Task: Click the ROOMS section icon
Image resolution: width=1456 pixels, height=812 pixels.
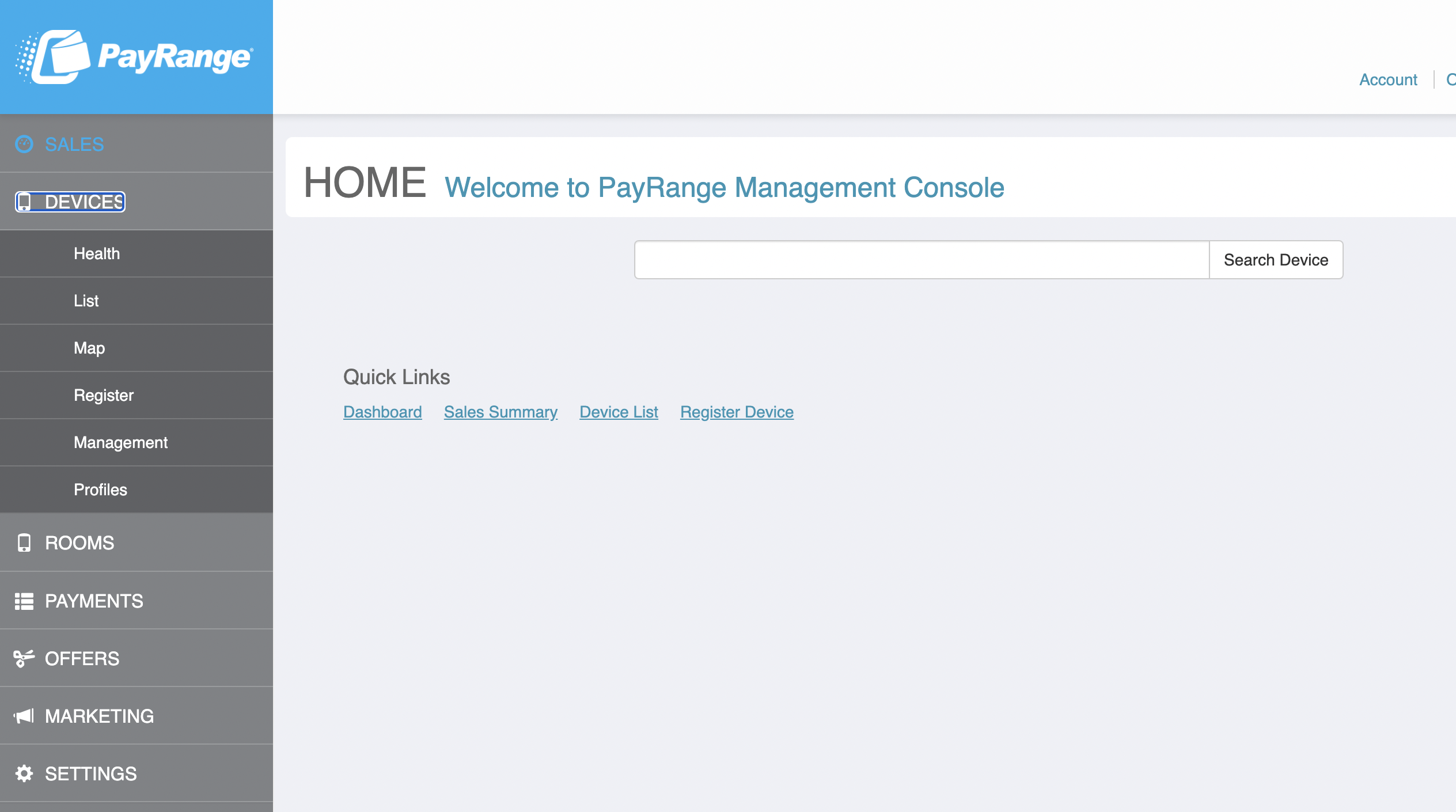Action: (22, 542)
